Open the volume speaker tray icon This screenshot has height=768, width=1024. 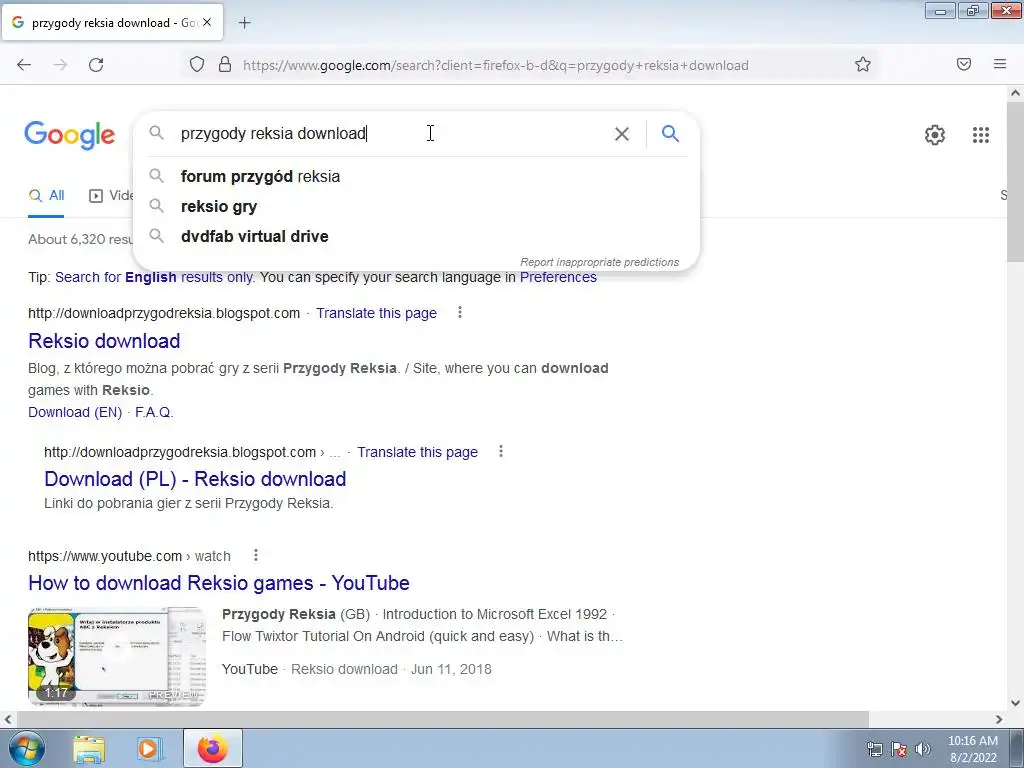pos(923,749)
